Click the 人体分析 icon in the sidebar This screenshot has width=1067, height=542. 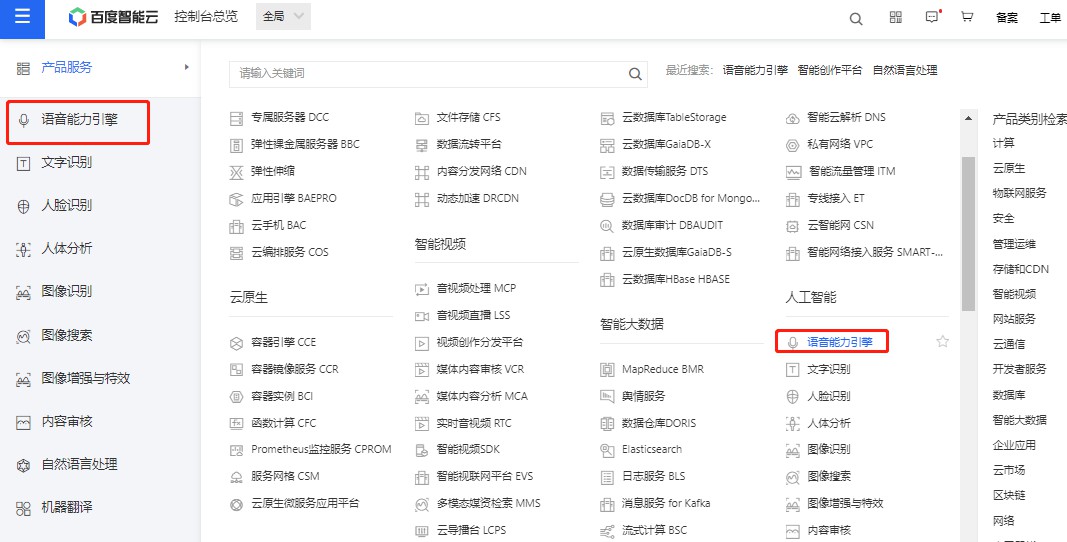(24, 249)
